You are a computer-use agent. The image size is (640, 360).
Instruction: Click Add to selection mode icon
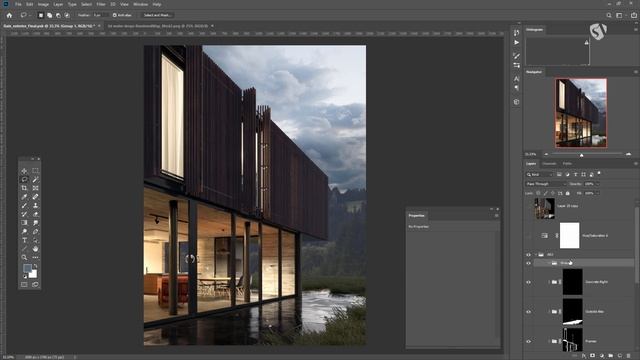pos(49,15)
